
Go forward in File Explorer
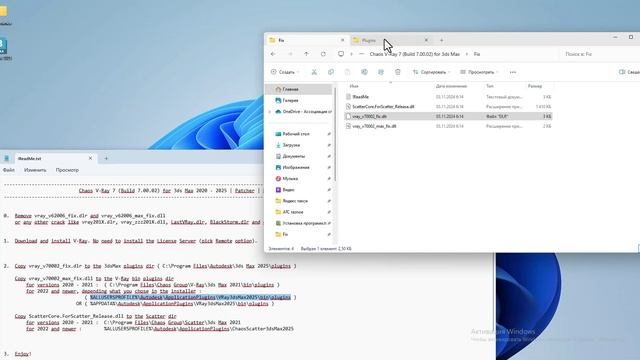[290, 54]
